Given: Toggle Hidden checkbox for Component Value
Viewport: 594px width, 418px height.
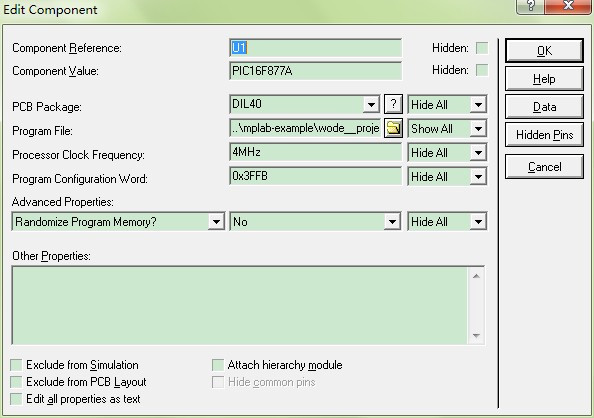Looking at the screenshot, I should point(482,70).
